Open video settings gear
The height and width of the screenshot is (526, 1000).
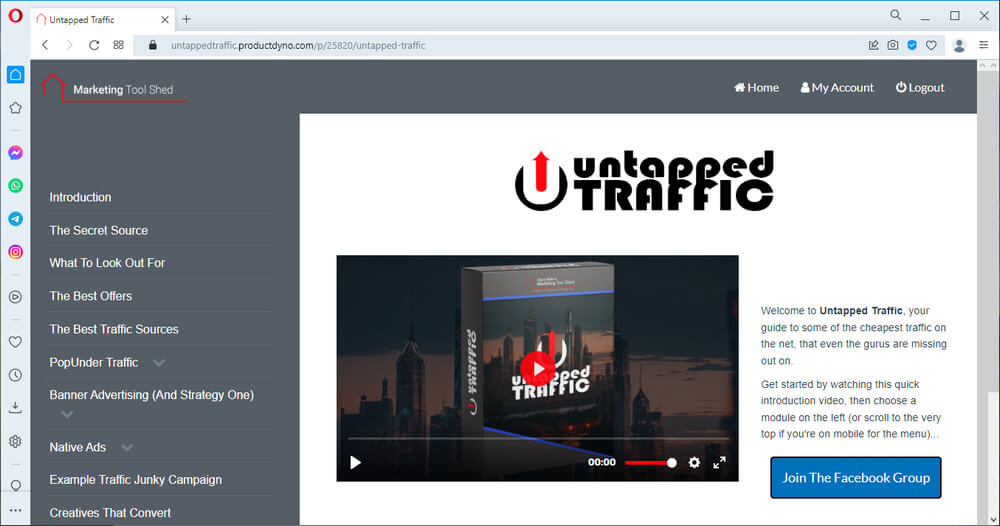695,463
